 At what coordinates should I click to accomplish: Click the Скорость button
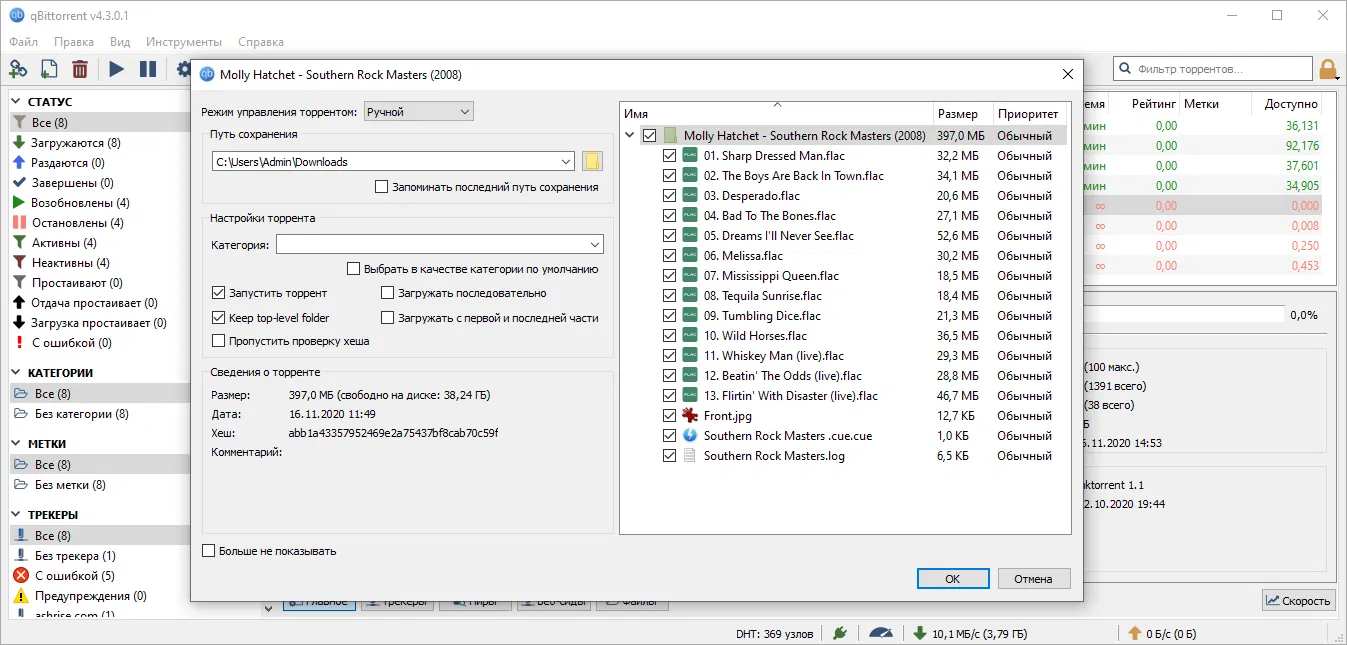pyautogui.click(x=1299, y=600)
